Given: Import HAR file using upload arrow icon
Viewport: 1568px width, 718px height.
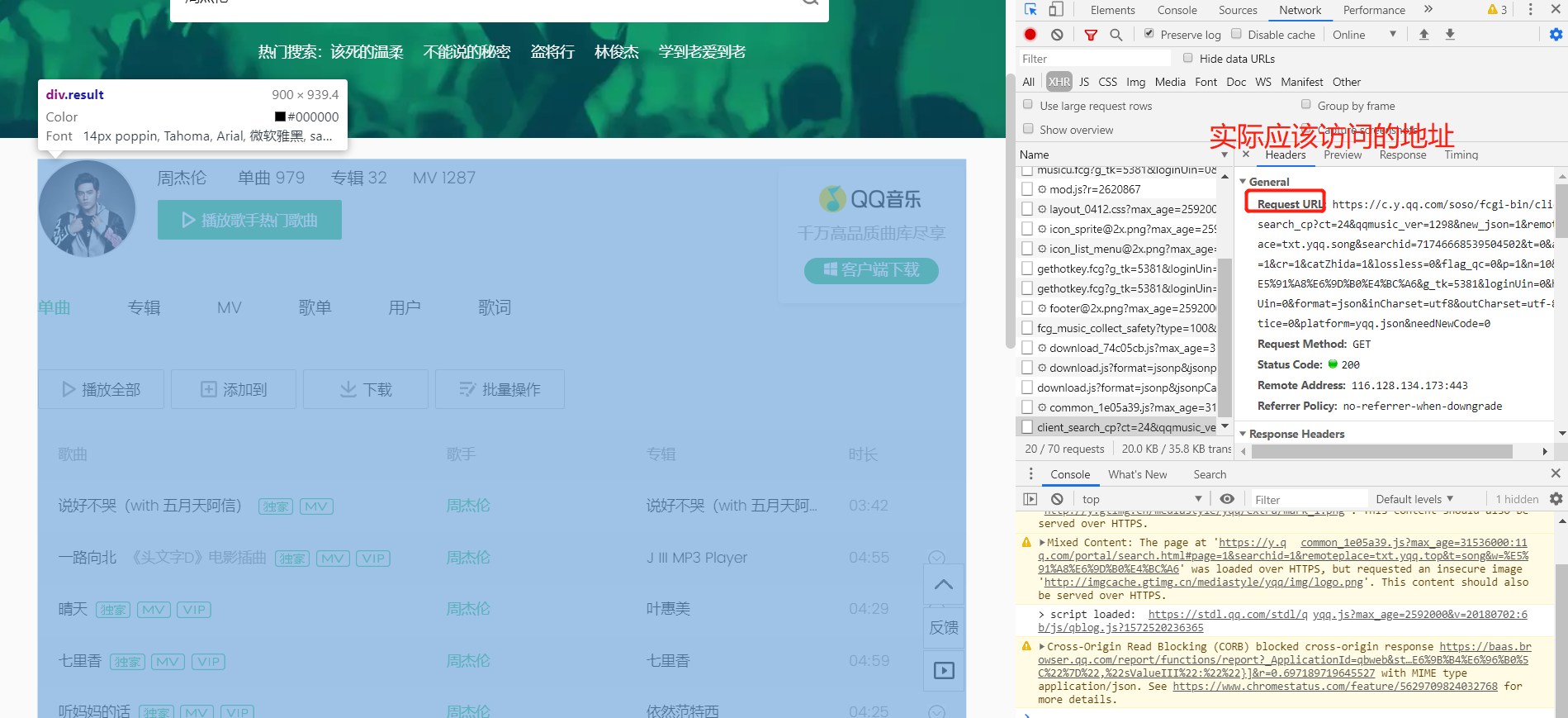Looking at the screenshot, I should [x=1424, y=35].
